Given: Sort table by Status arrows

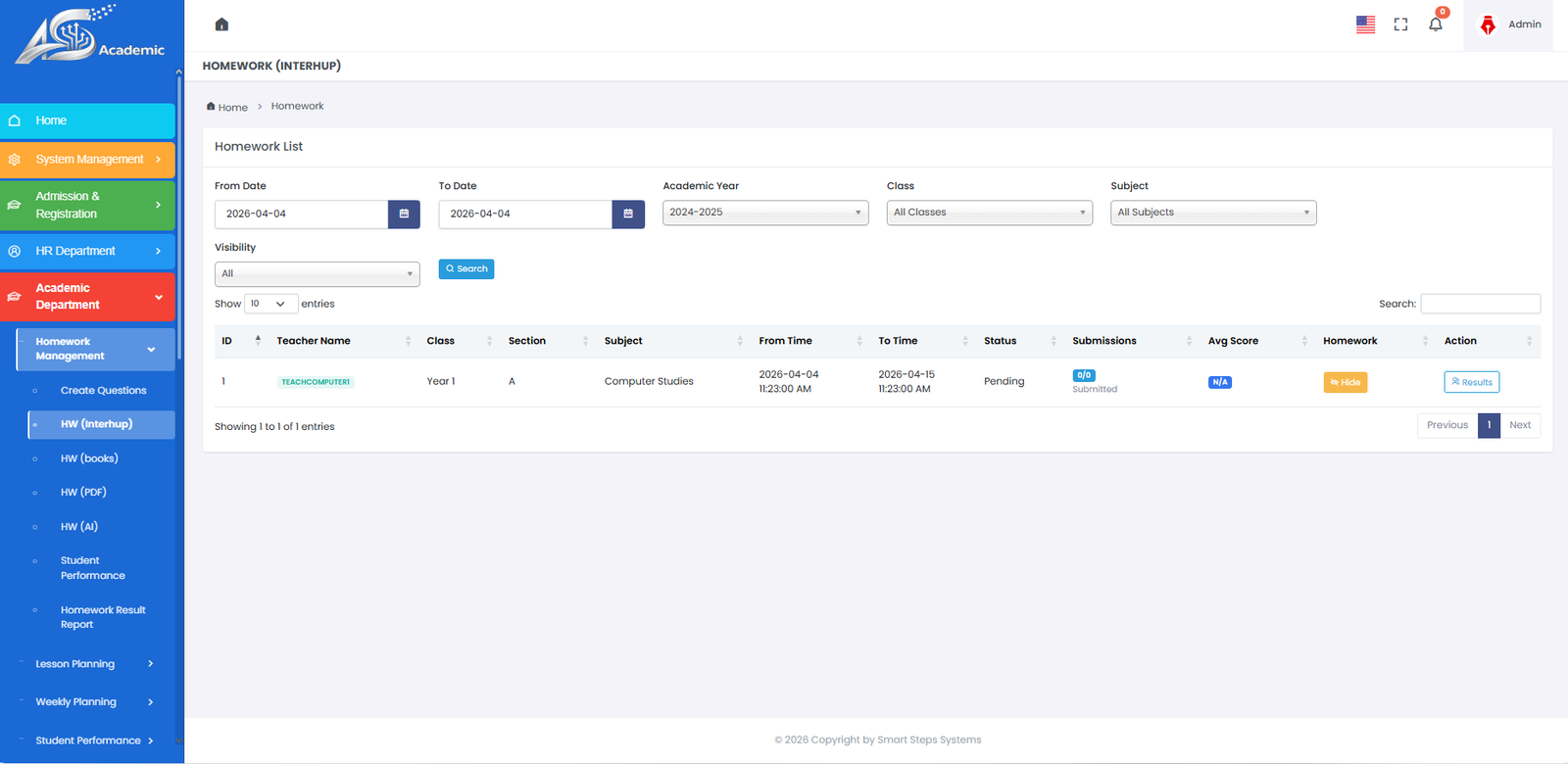Looking at the screenshot, I should 1053,341.
